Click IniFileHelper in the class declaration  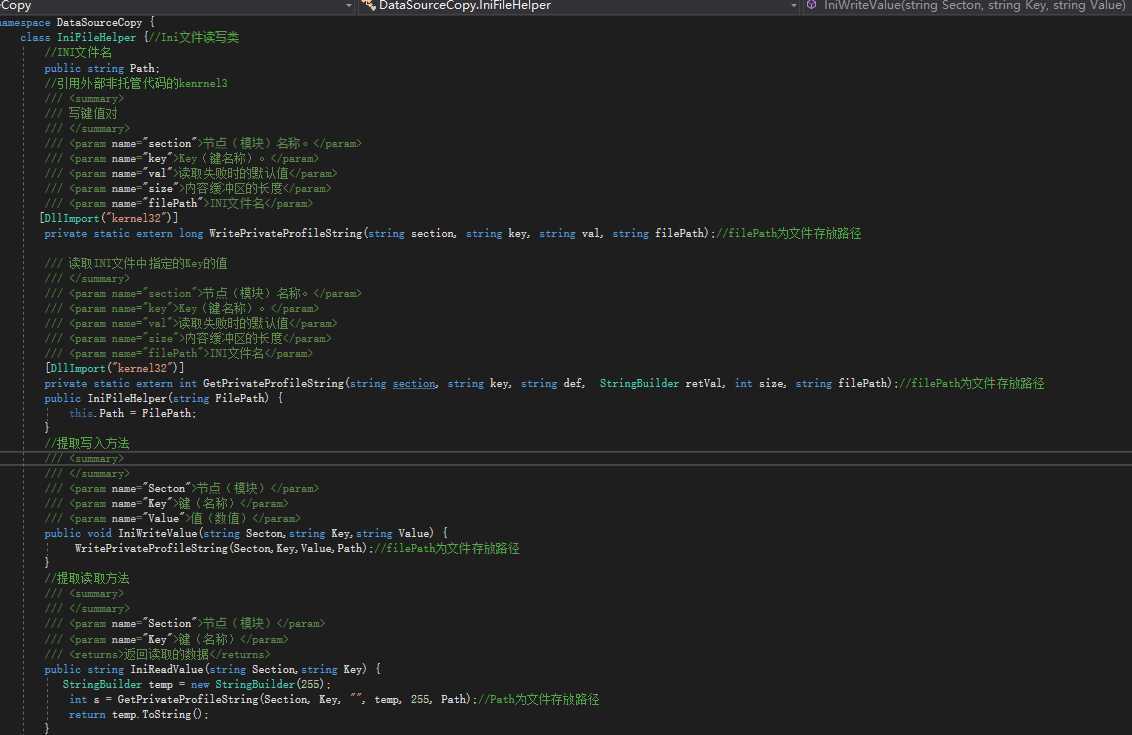click(x=96, y=38)
